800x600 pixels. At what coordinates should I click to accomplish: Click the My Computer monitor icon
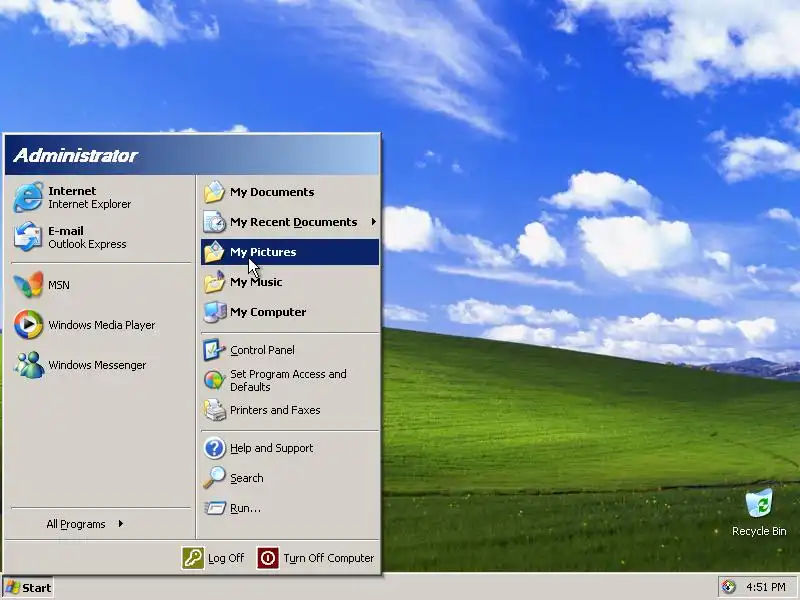214,312
